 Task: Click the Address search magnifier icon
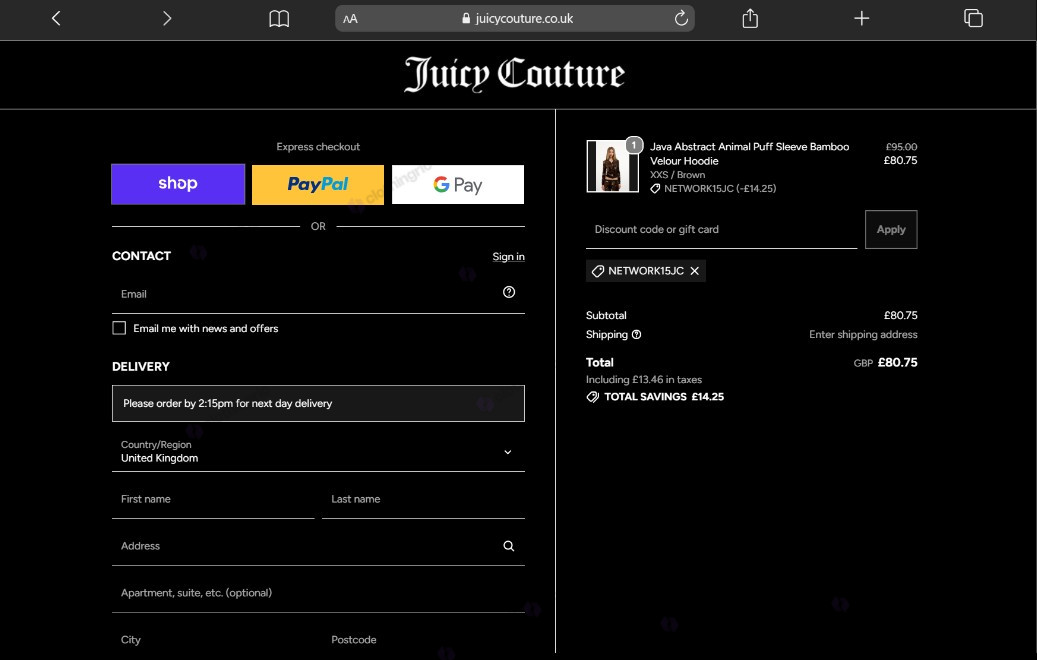pos(509,546)
